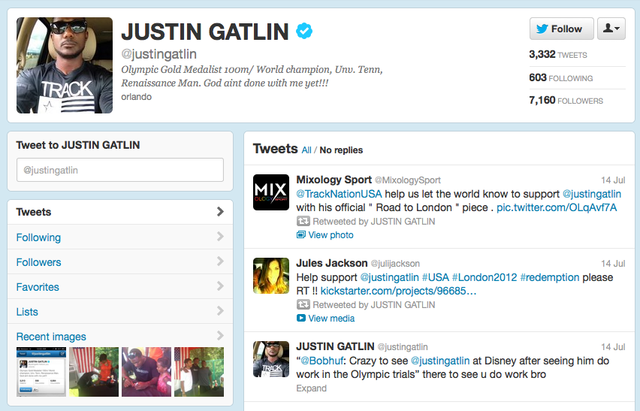Open the Mixology Sport profile name
This screenshot has width=640, height=411.
[334, 180]
